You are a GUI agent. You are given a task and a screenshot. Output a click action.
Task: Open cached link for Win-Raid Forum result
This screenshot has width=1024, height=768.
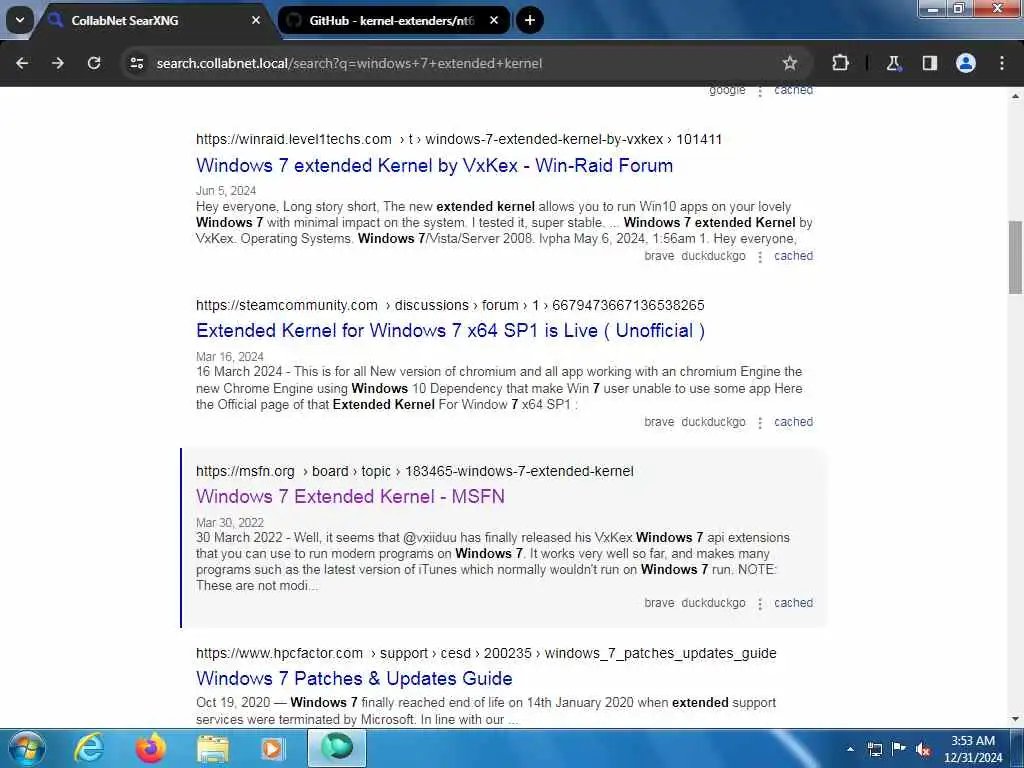[x=793, y=256]
